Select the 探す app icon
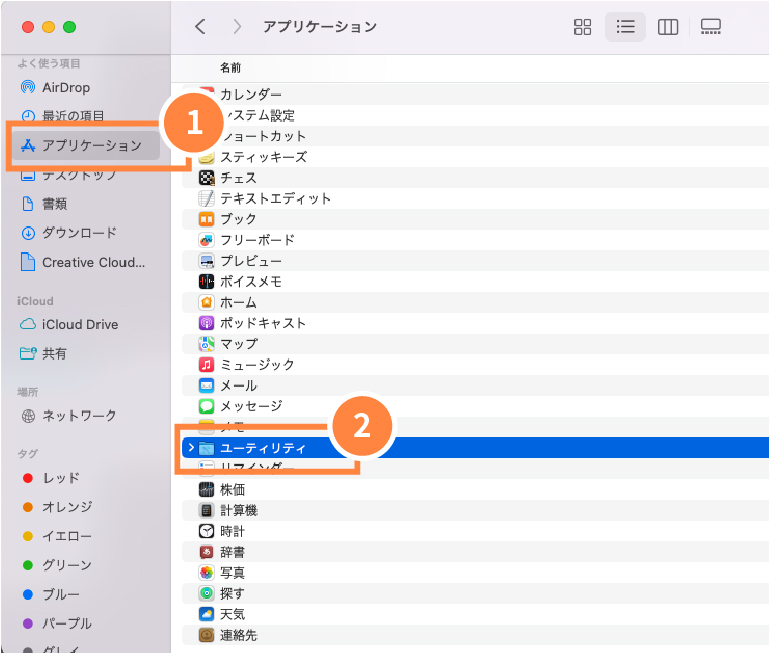769x653 pixels. click(x=206, y=593)
